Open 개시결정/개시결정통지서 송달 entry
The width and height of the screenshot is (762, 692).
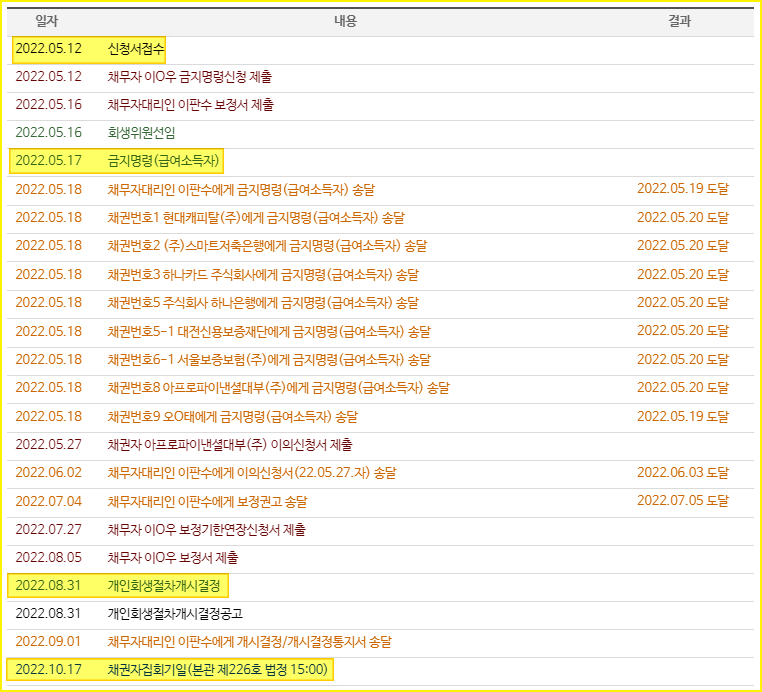(x=249, y=642)
